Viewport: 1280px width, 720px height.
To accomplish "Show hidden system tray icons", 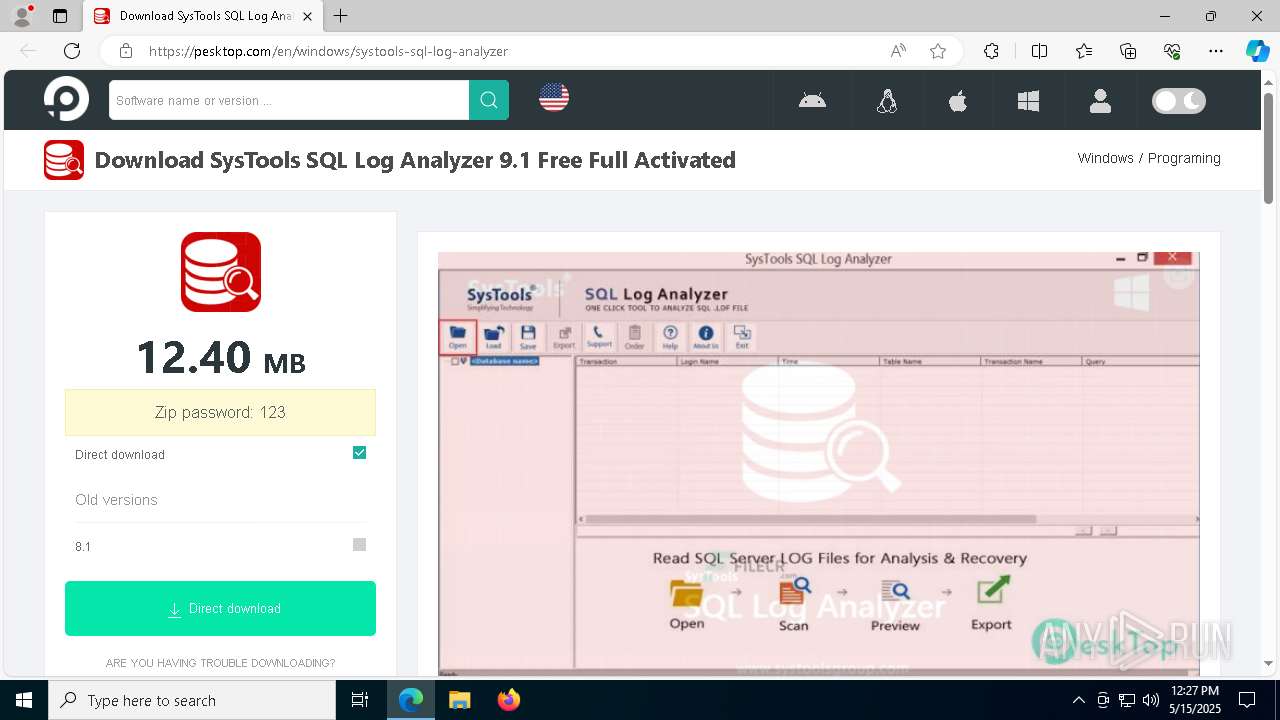I will (x=1078, y=700).
